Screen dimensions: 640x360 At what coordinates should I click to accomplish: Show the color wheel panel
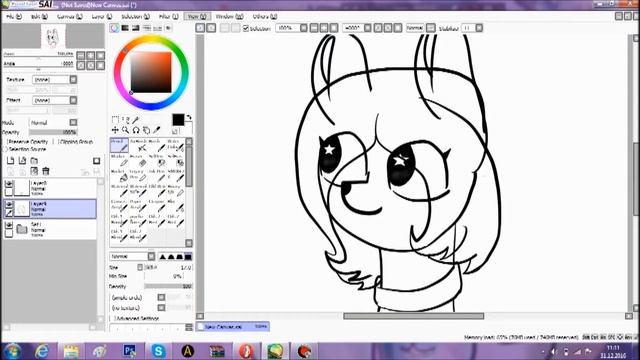[x=114, y=28]
